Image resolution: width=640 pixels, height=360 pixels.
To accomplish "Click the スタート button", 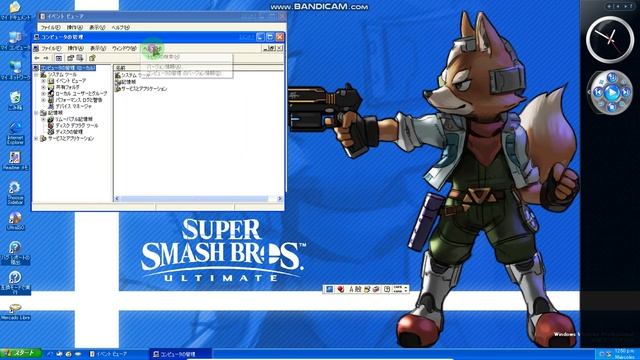I will pyautogui.click(x=21, y=353).
